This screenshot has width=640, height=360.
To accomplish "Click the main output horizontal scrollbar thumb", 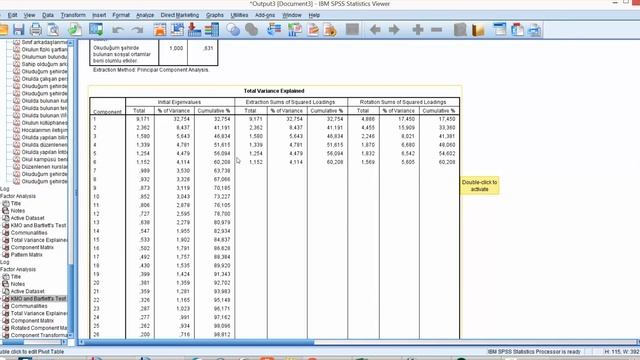I will pyautogui.click(x=200, y=342).
